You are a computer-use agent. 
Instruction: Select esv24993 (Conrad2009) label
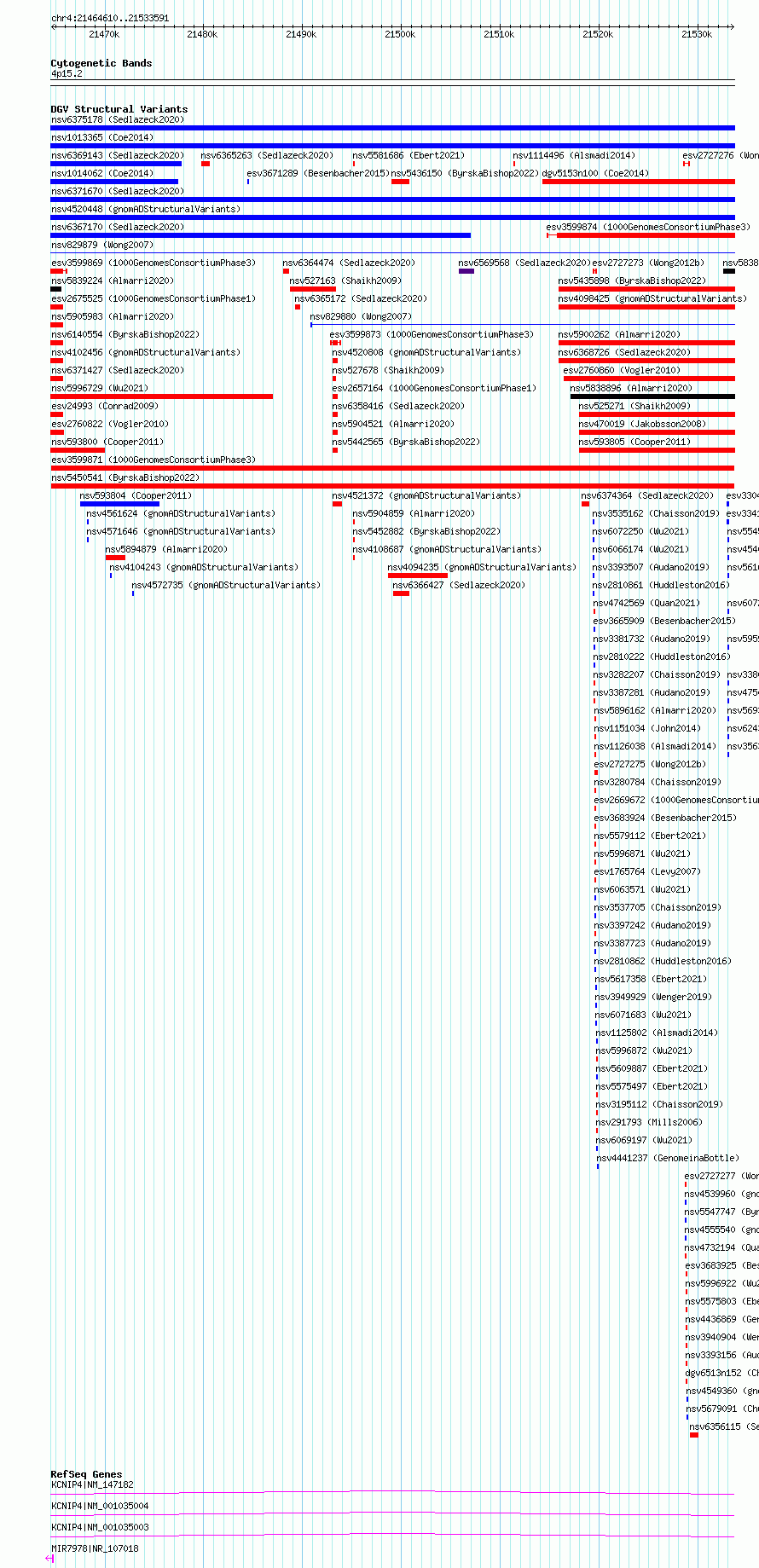tap(104, 406)
